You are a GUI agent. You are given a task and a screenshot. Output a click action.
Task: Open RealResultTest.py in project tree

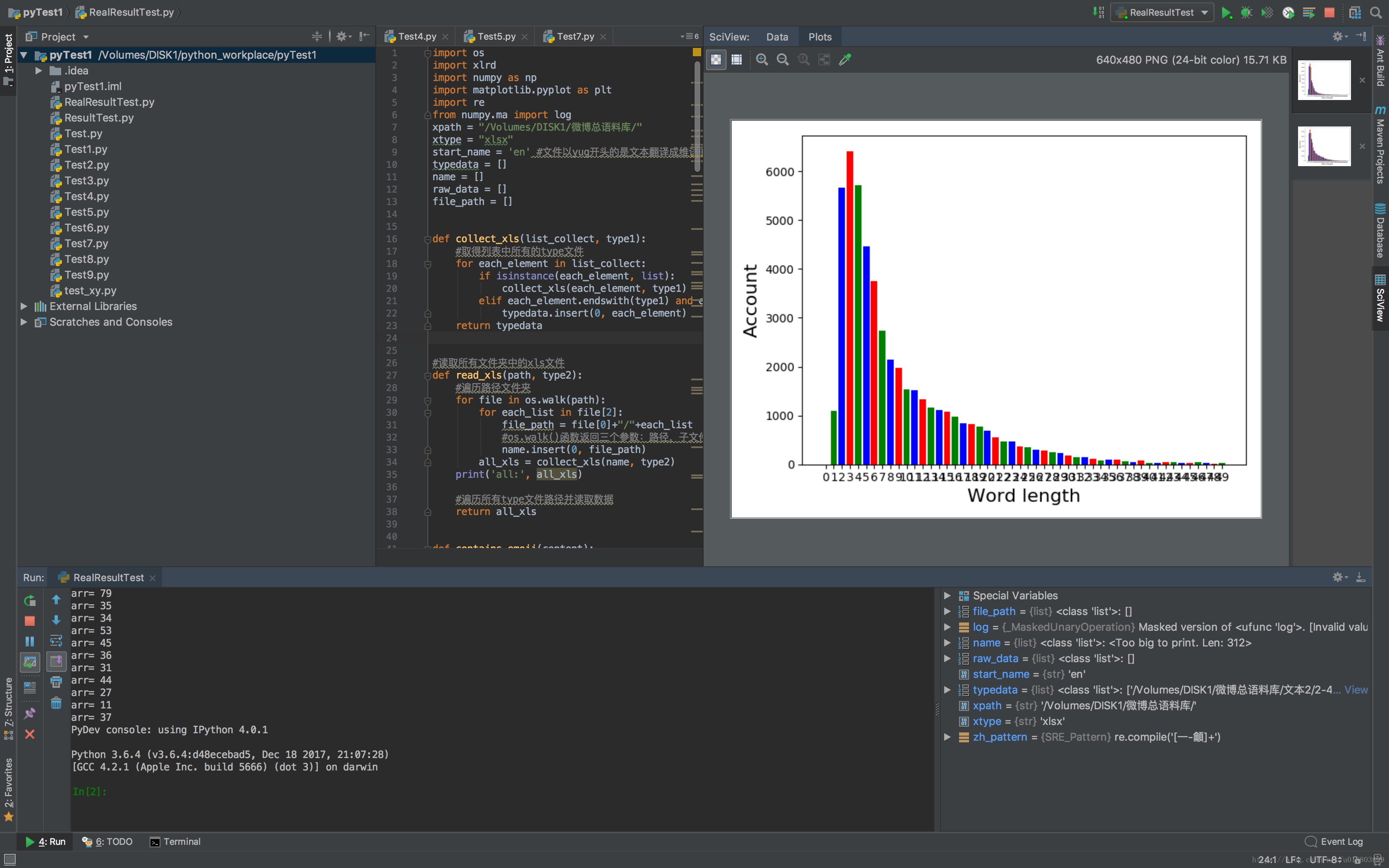[x=109, y=102]
